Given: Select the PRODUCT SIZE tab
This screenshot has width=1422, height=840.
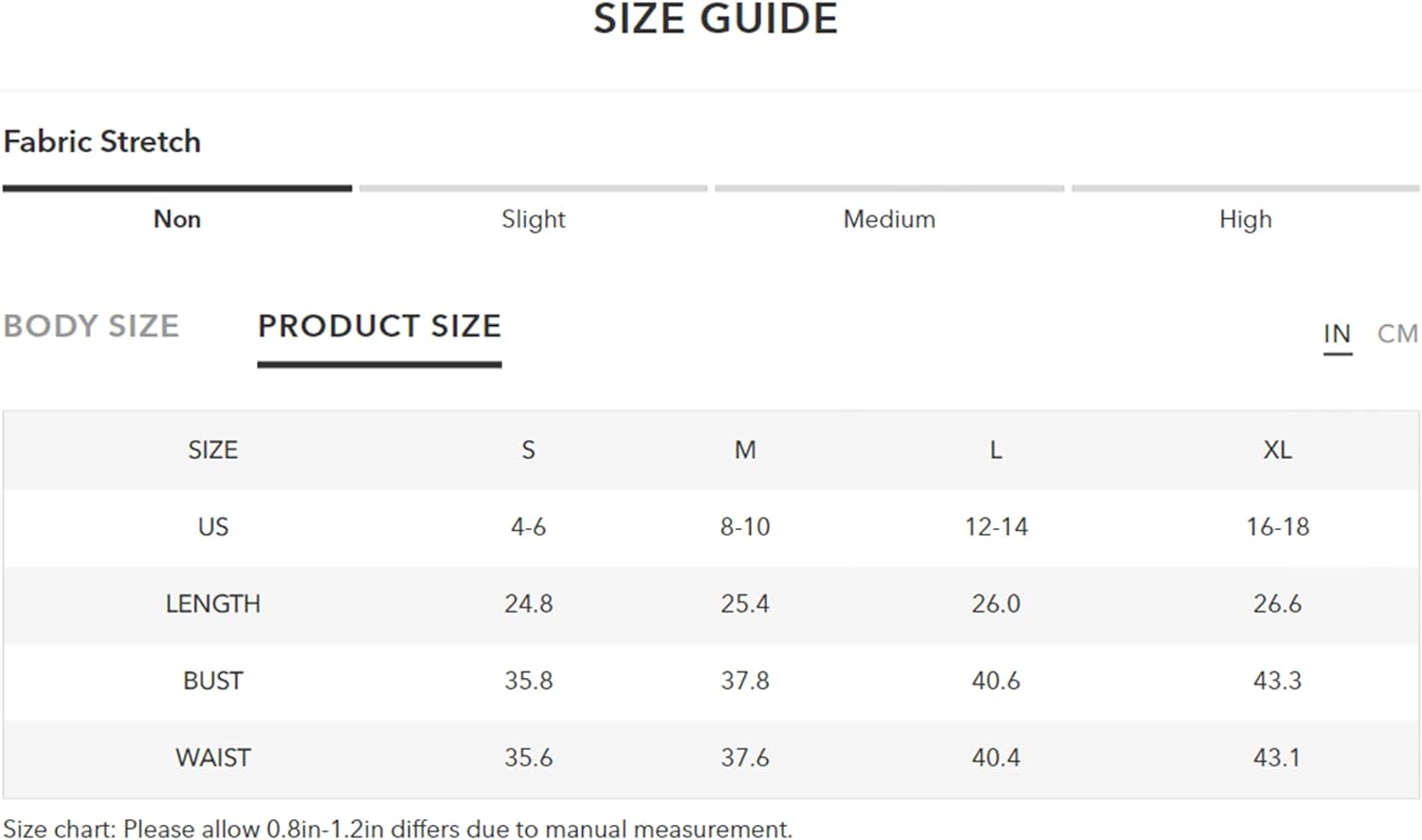Looking at the screenshot, I should tap(379, 326).
